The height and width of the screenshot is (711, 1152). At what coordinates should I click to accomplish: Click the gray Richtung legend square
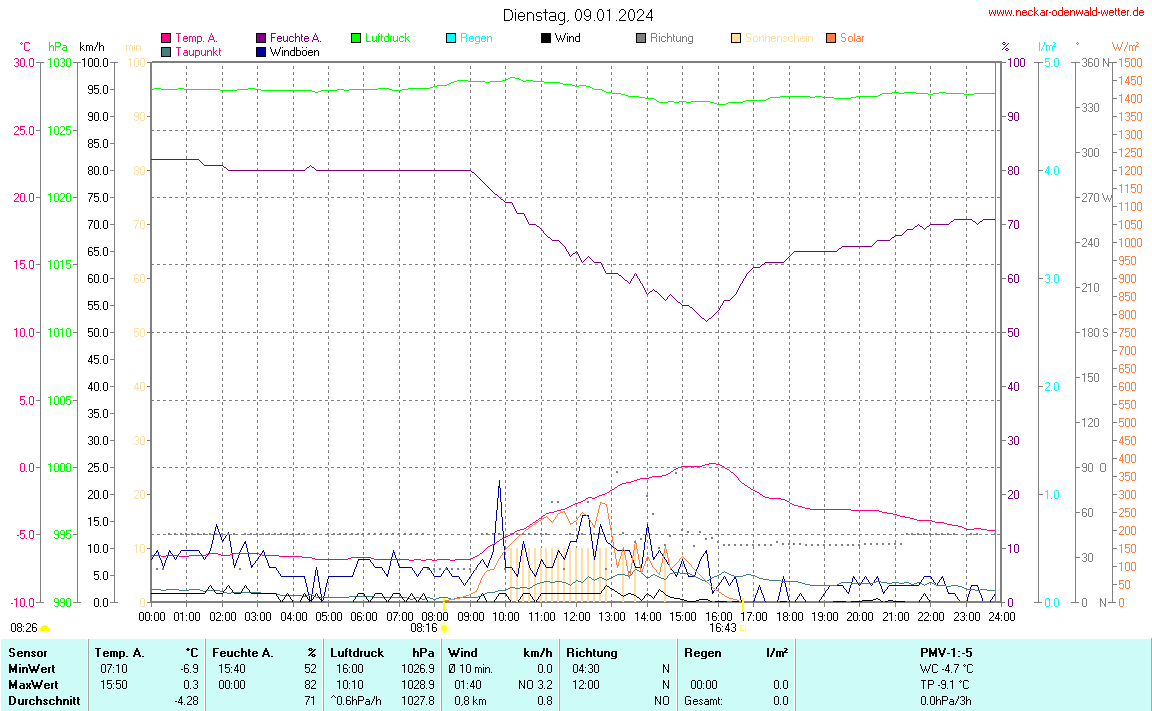(641, 38)
